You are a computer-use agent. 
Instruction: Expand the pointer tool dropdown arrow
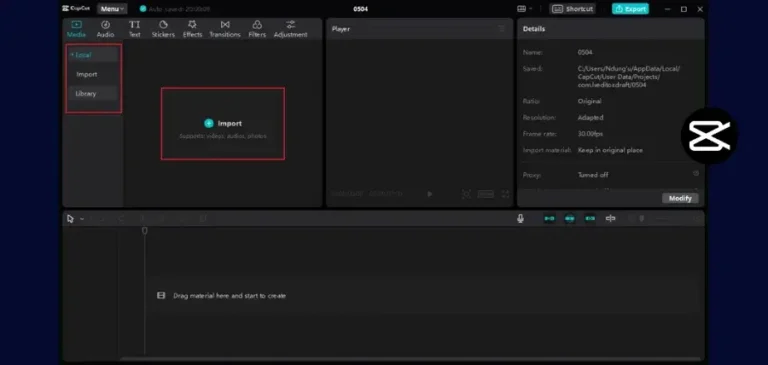(82, 219)
